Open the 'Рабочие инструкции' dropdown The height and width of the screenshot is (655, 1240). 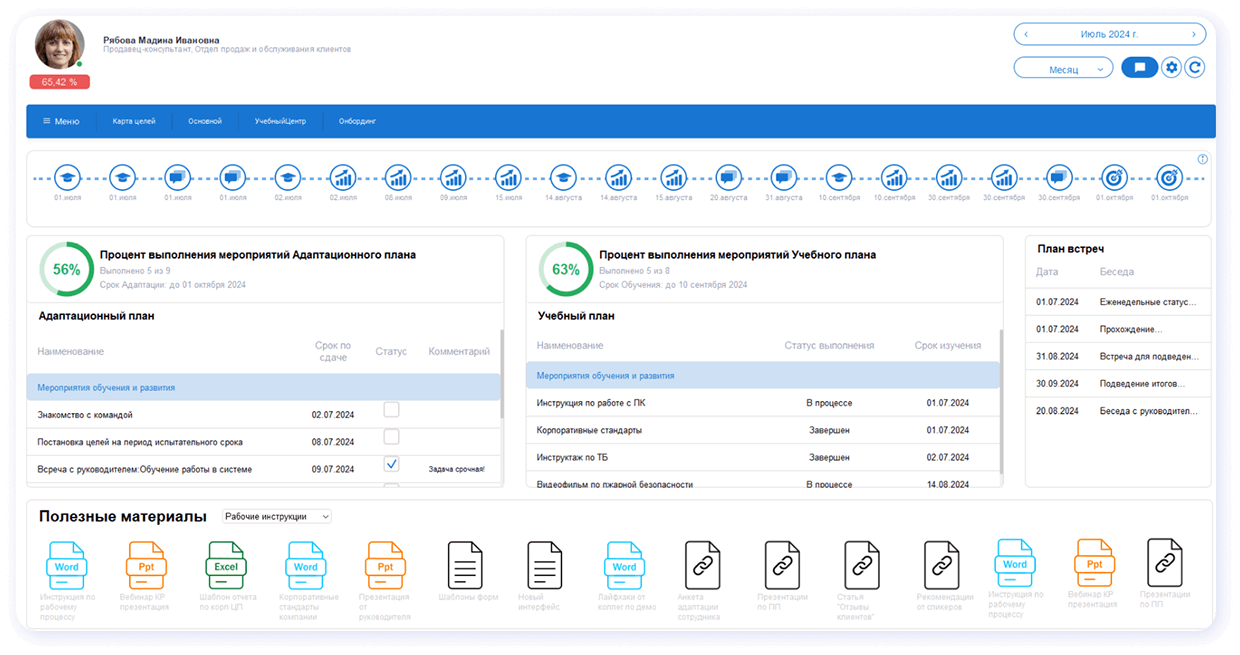pos(277,516)
